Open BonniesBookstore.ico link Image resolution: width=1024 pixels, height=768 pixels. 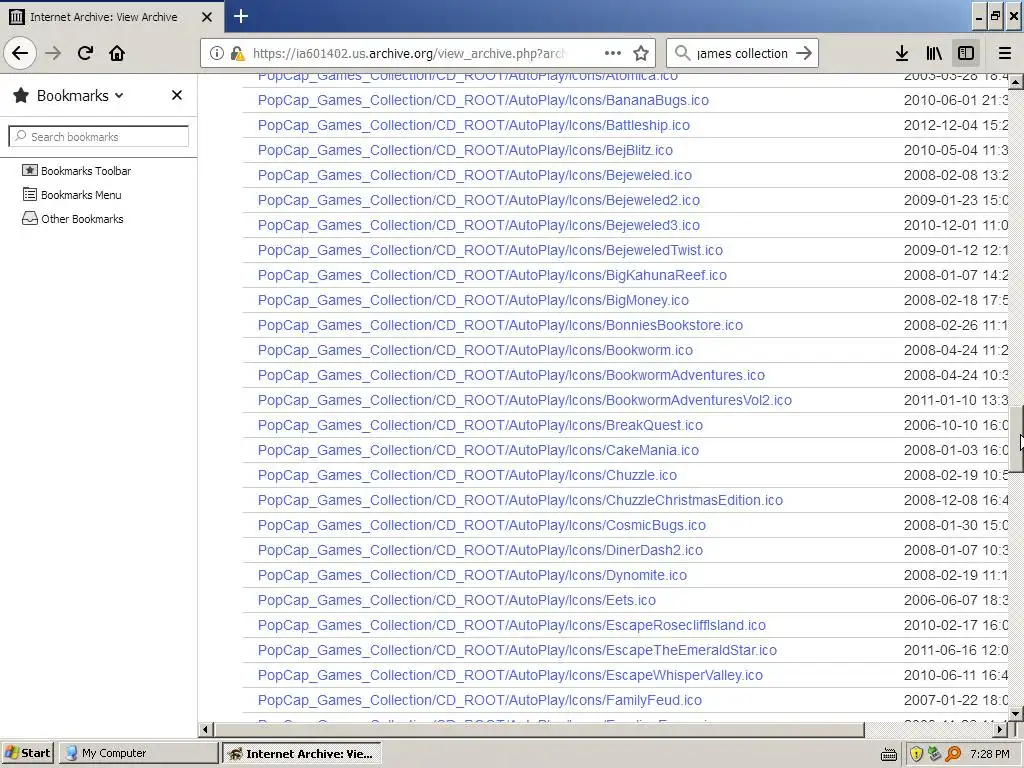point(500,325)
